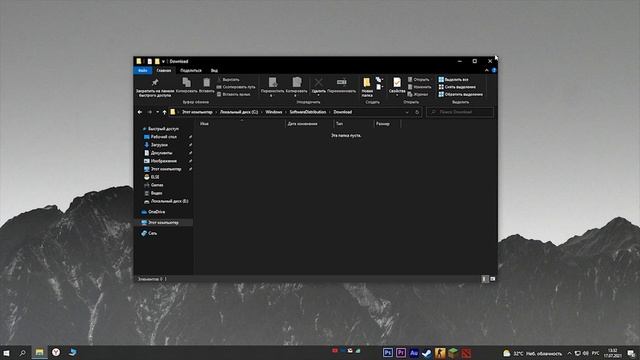Click Copy path (Скопировать путь)

click(236, 87)
